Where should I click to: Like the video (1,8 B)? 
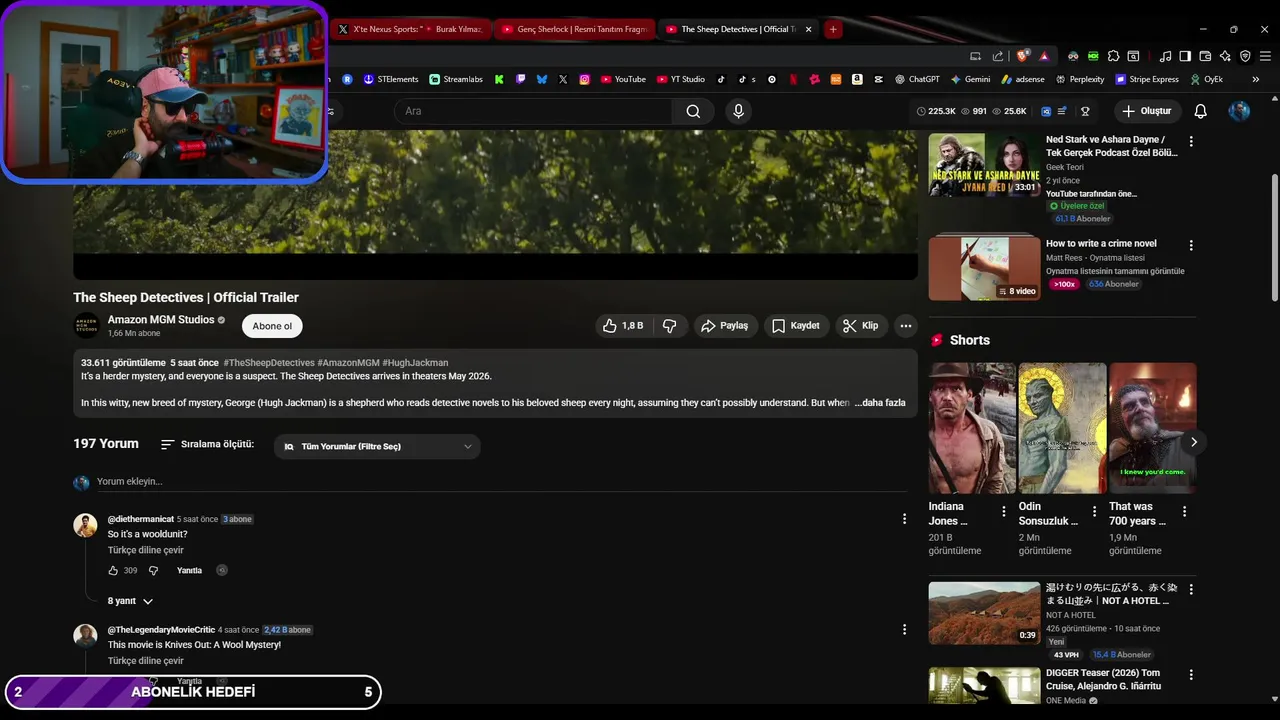[x=622, y=326]
